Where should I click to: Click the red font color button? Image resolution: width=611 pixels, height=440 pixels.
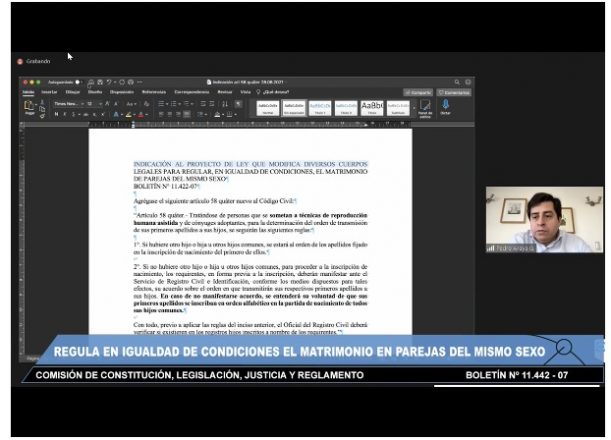141,114
